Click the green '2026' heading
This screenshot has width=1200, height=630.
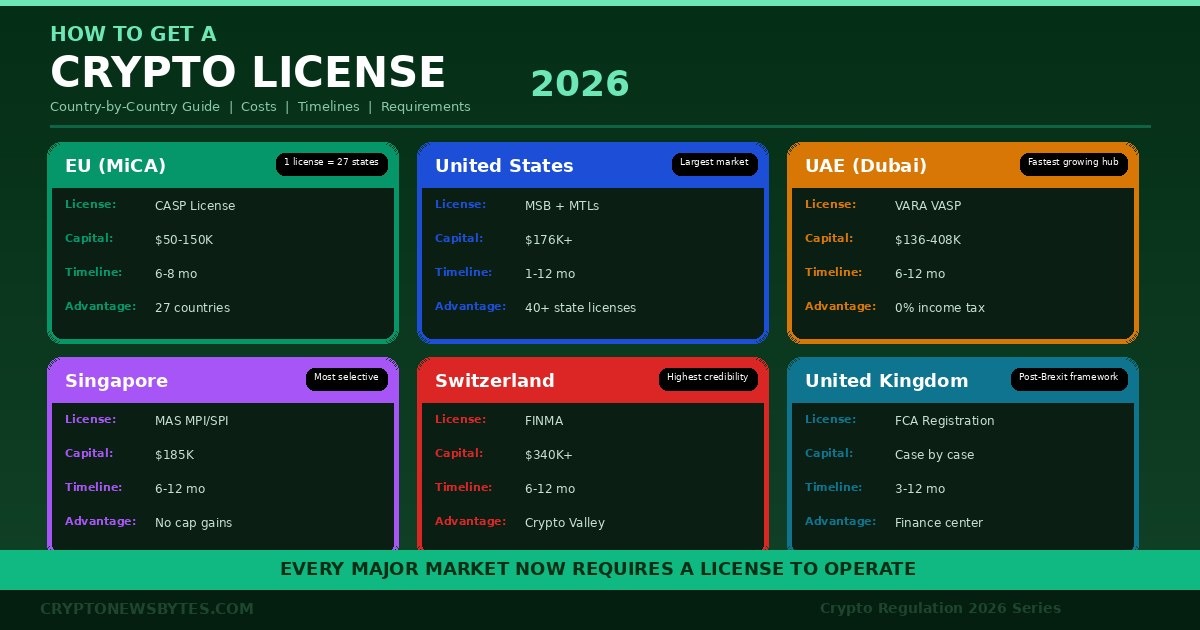[x=580, y=84]
